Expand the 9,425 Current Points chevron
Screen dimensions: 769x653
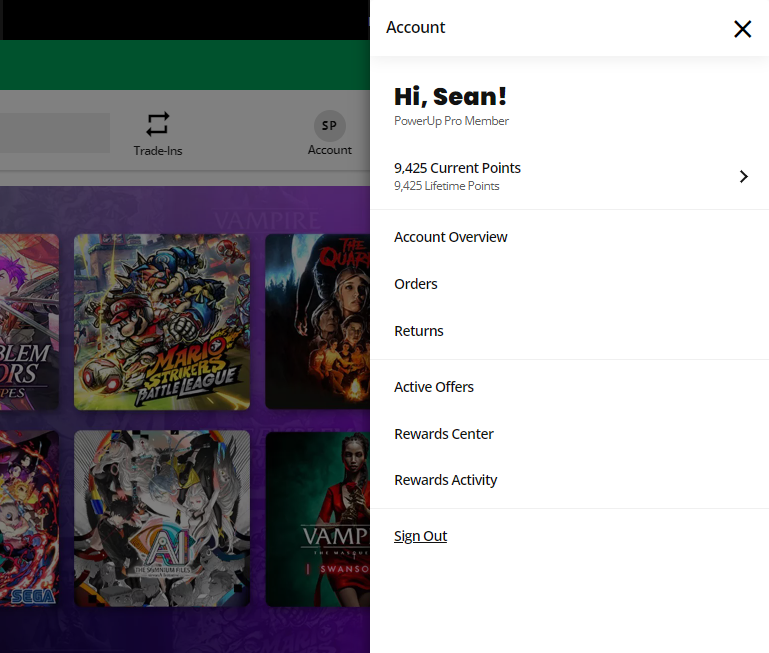click(x=743, y=177)
